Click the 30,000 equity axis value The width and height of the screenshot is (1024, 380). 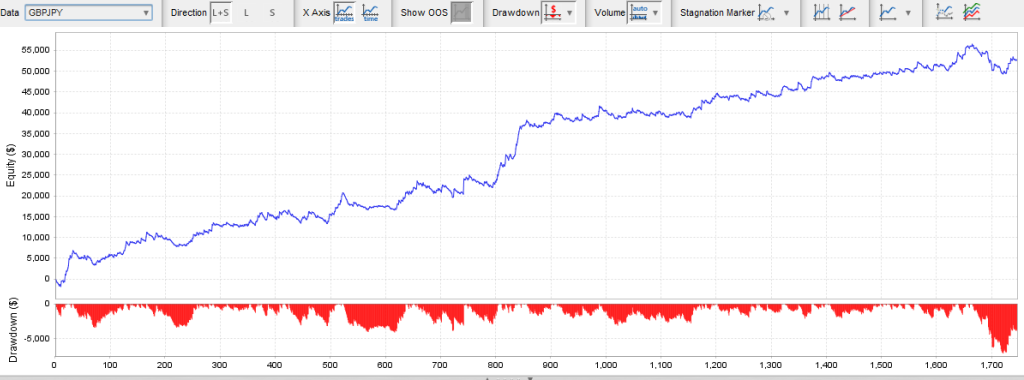pyautogui.click(x=37, y=154)
